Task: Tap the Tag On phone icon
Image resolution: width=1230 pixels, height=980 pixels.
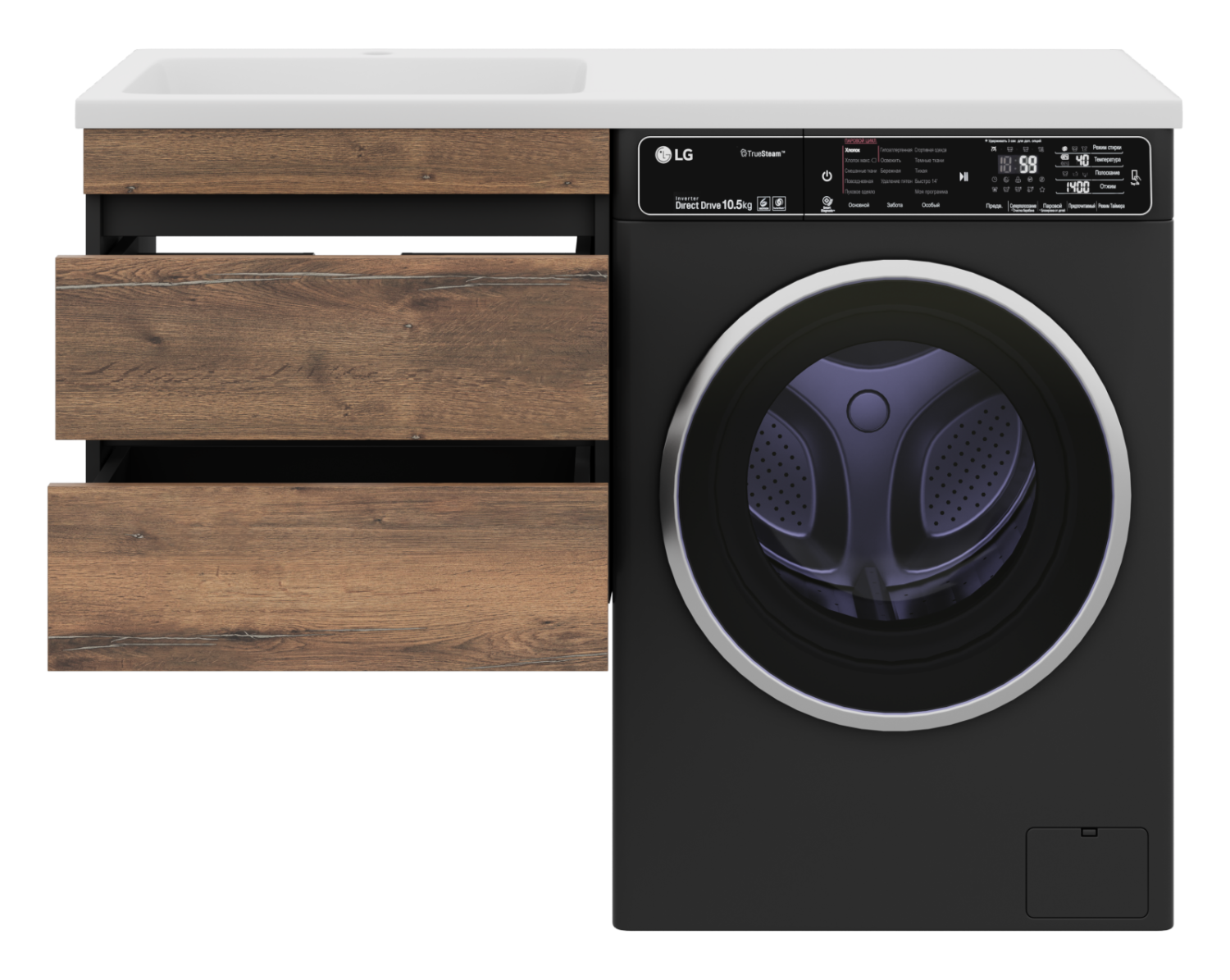Action: pyautogui.click(x=1135, y=178)
